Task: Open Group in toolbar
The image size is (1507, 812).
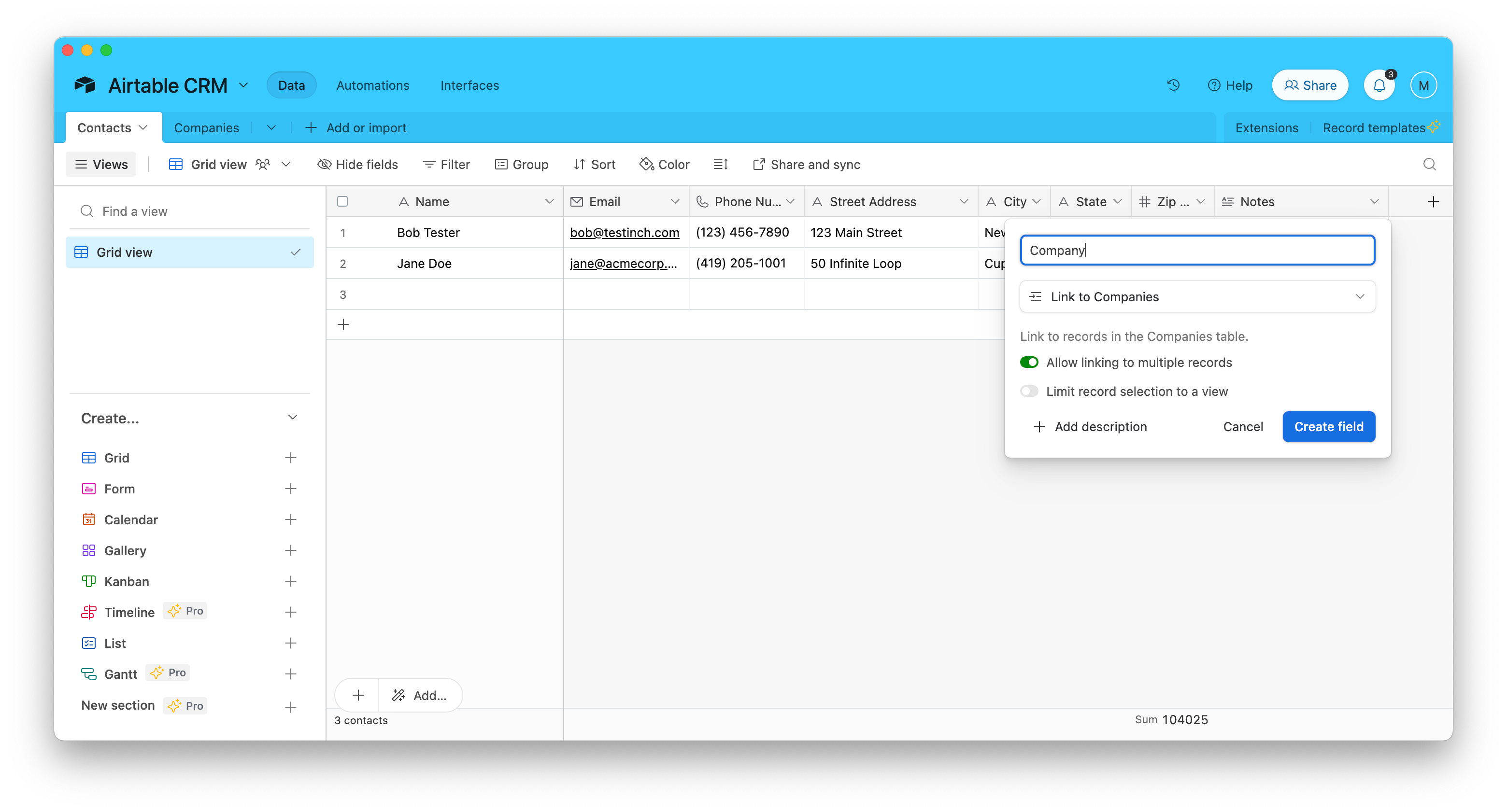Action: coord(521,164)
